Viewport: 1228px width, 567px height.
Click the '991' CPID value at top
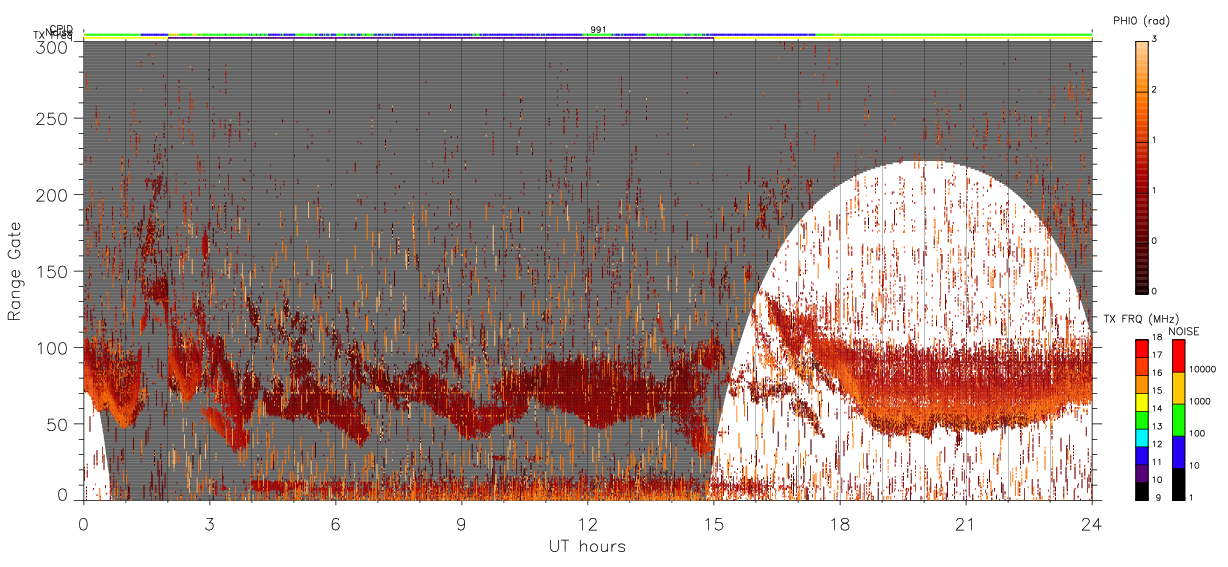(597, 29)
